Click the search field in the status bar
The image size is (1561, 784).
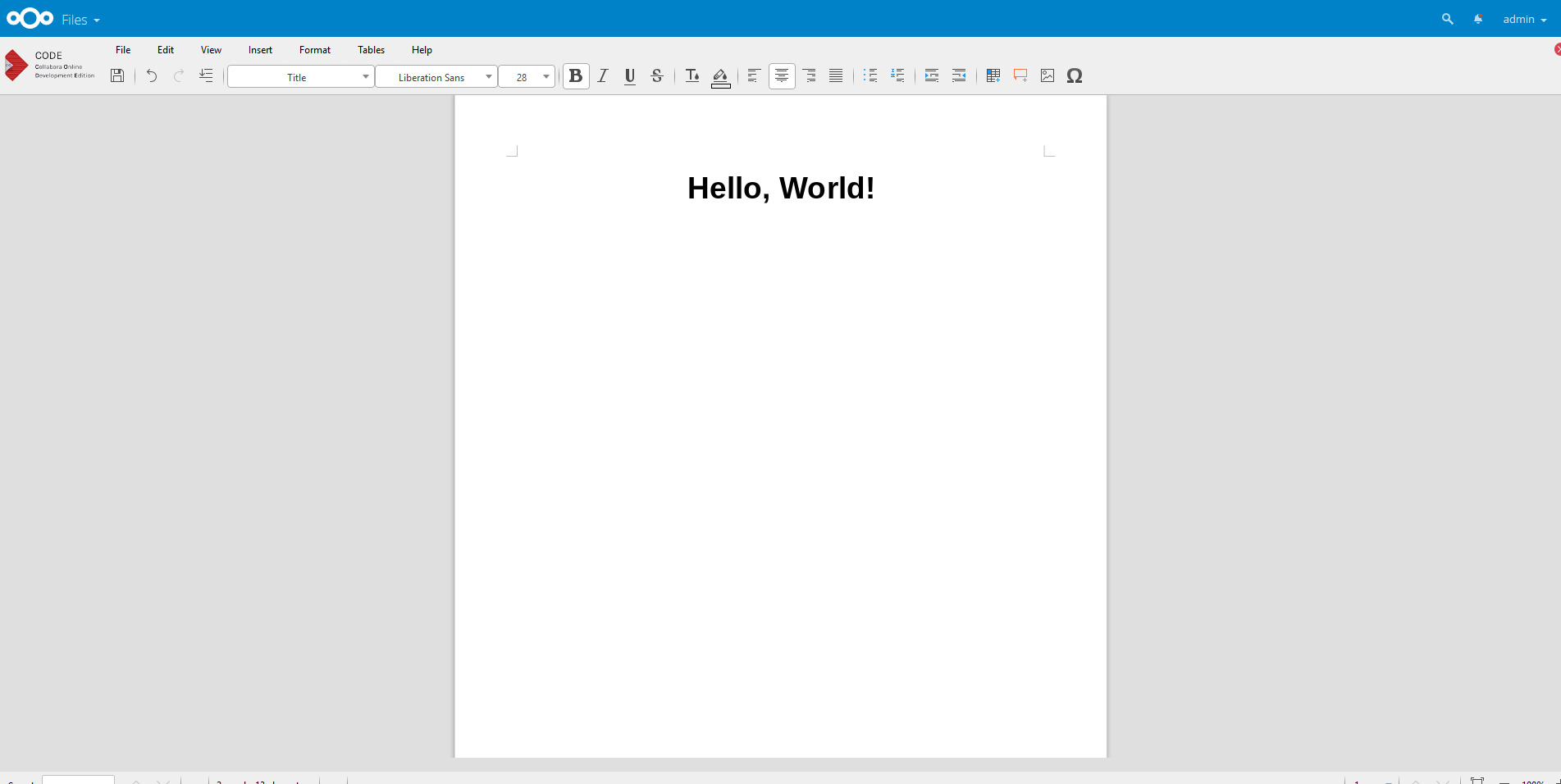[x=78, y=779]
